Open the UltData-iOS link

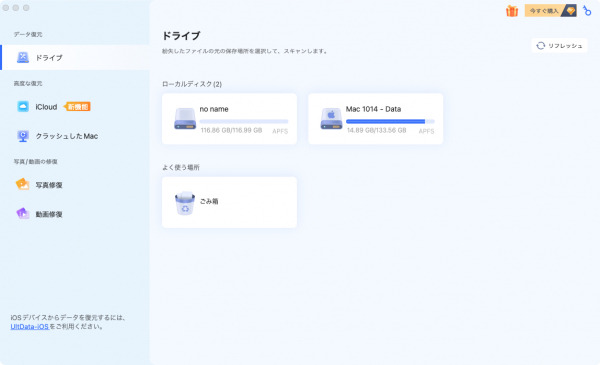click(x=29, y=326)
